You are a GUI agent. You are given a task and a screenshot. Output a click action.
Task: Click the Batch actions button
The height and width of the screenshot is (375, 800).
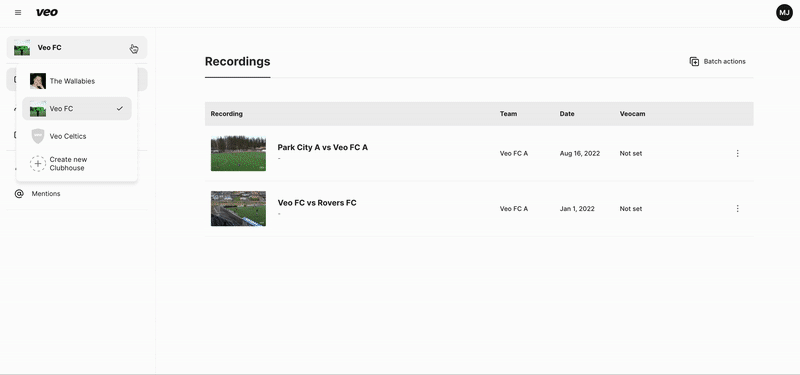pos(717,61)
